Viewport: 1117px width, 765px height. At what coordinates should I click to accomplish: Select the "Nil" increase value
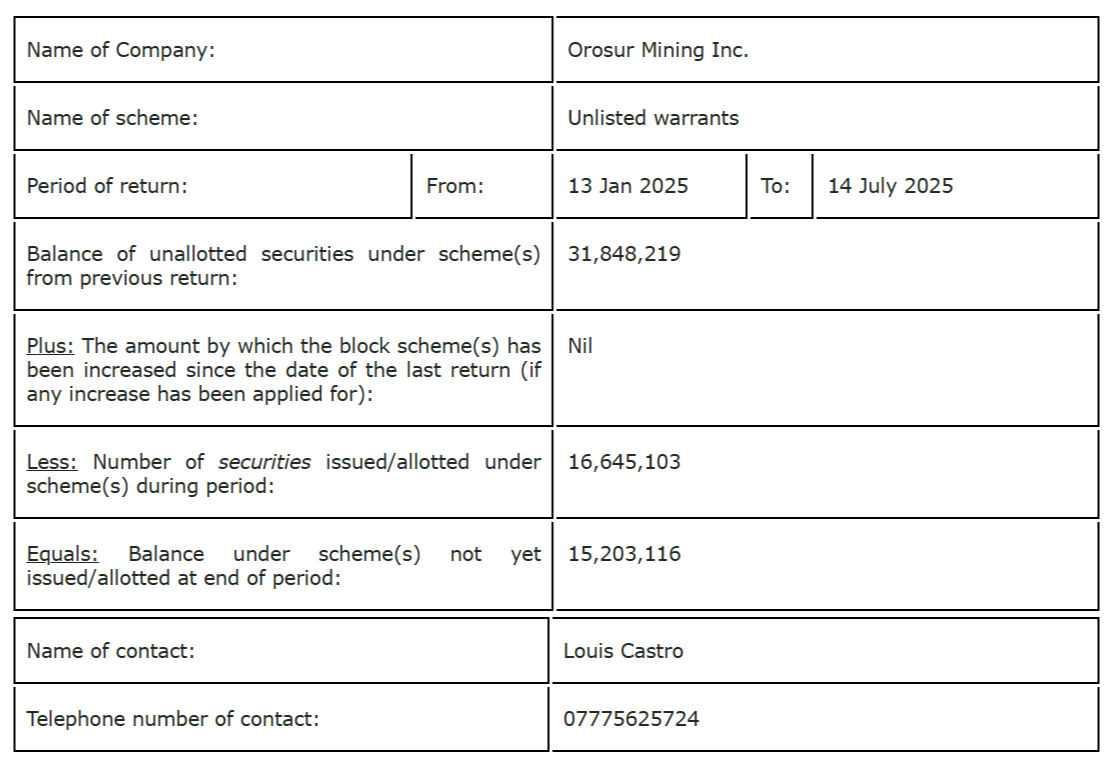[580, 346]
